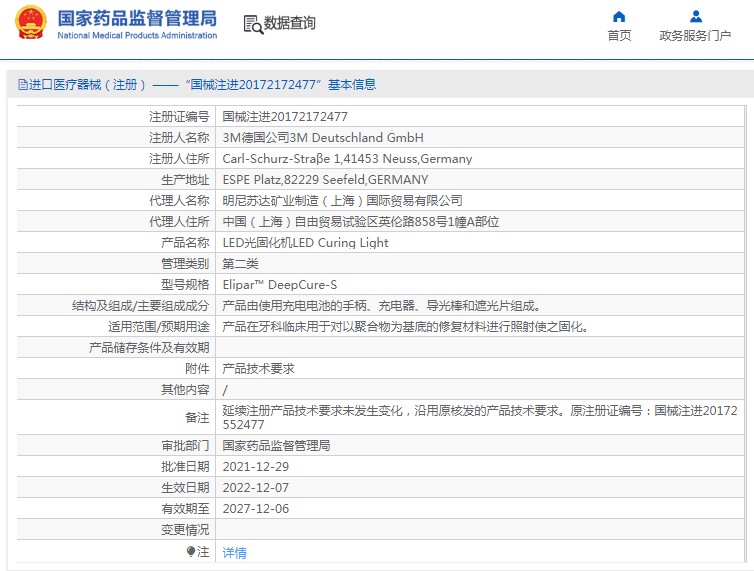Click the 注册证编号 field label
Viewport: 754px width, 571px height.
[x=179, y=116]
